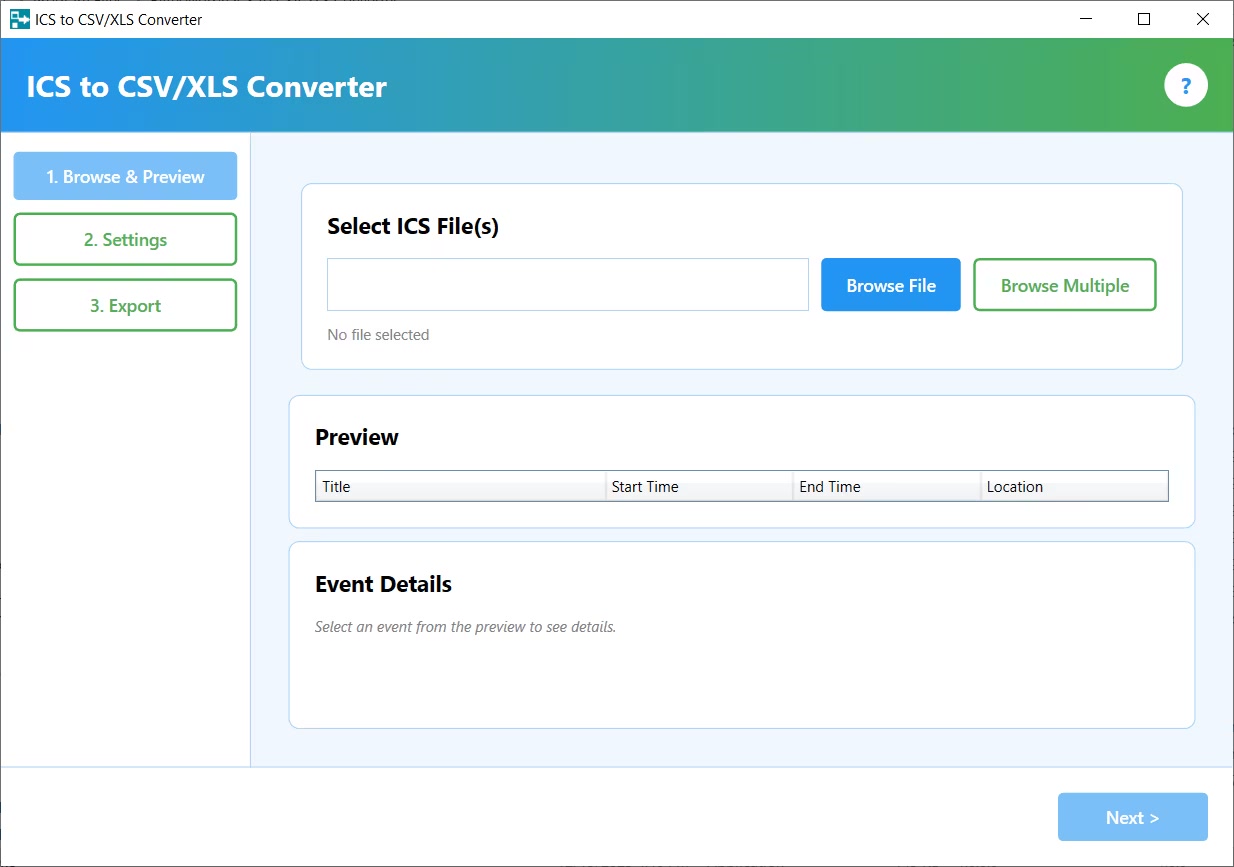This screenshot has width=1234, height=867.
Task: Open the Settings step
Action: 125,240
